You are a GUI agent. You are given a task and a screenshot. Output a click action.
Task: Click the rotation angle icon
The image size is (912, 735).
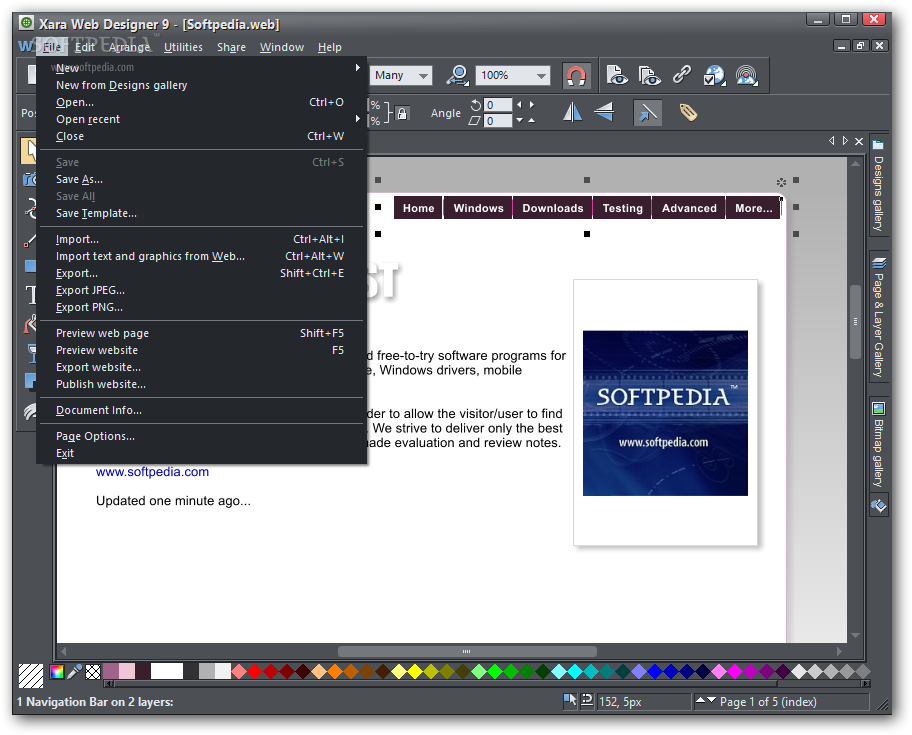tap(476, 105)
